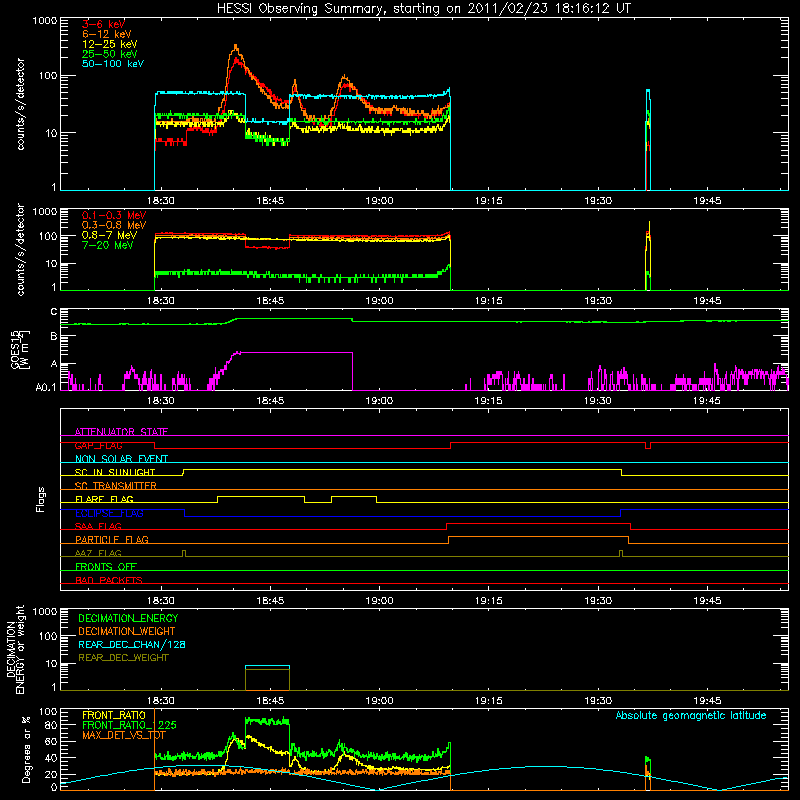Select the SC_TRANSMITTER flag label
Viewport: 800px width, 800px height.
(x=116, y=486)
